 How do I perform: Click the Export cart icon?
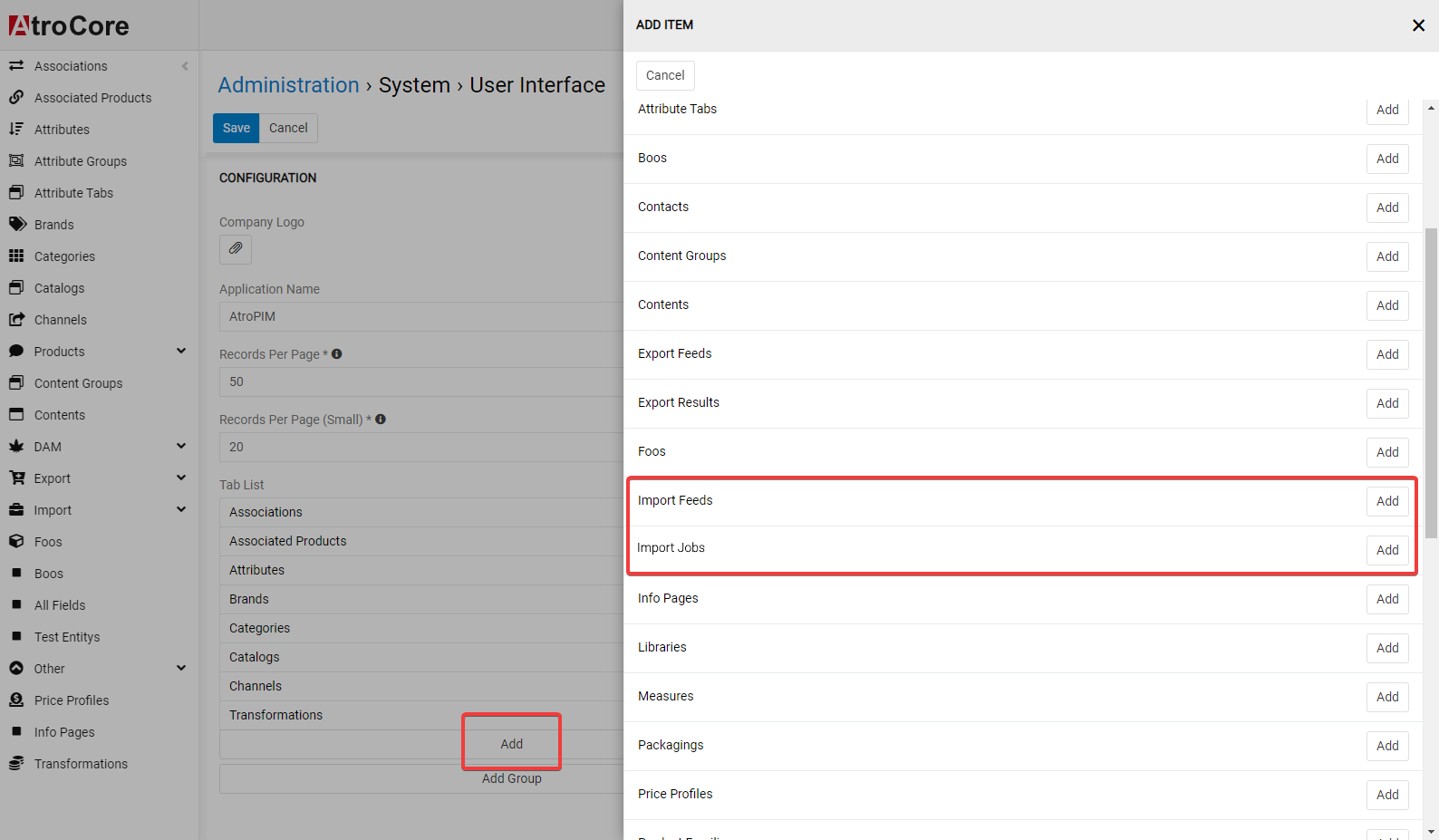coord(16,478)
